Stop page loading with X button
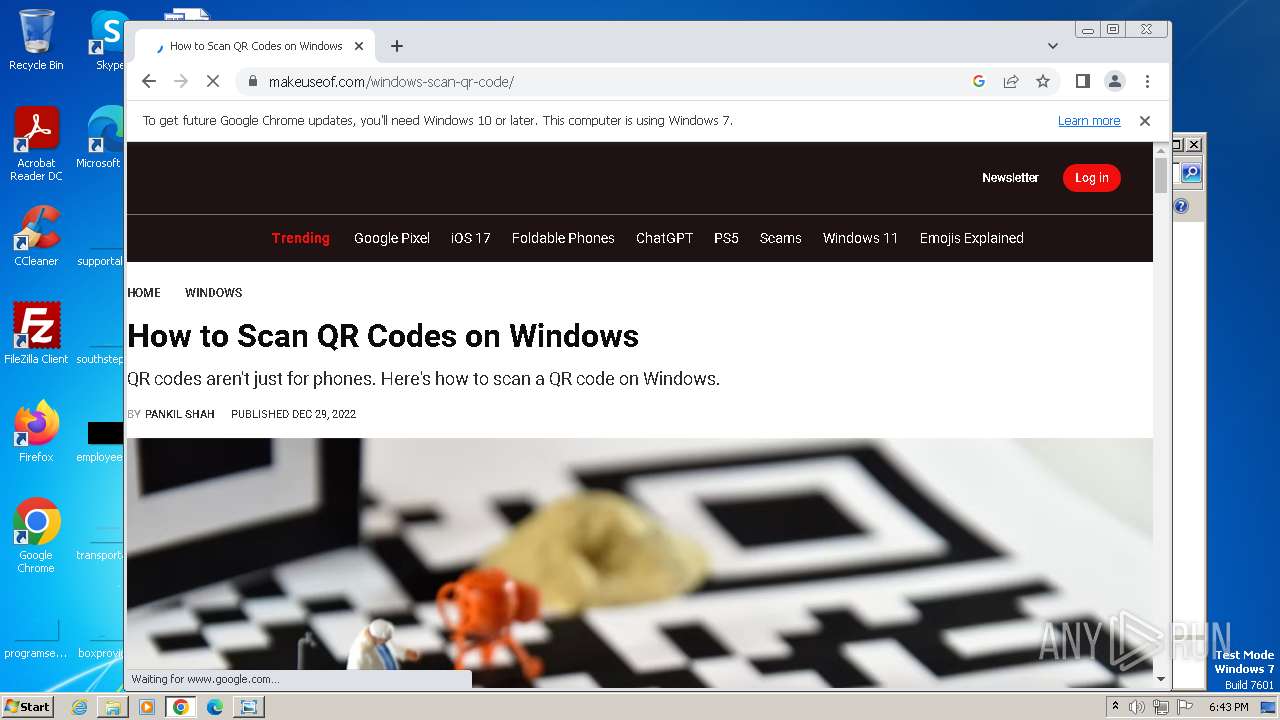Screen dimensions: 1280x720 click(x=213, y=81)
